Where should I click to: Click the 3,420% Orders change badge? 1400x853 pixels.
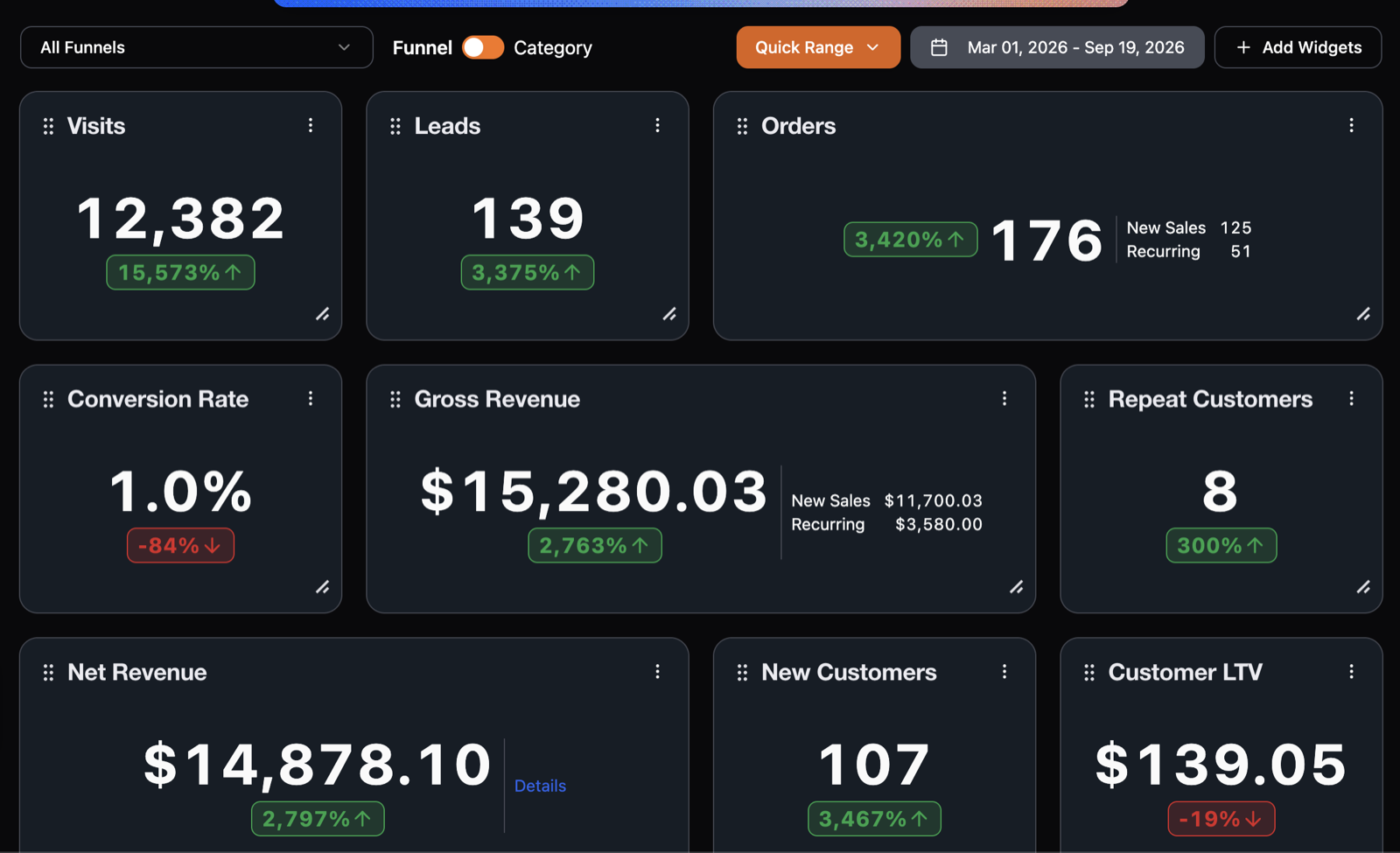tap(911, 240)
